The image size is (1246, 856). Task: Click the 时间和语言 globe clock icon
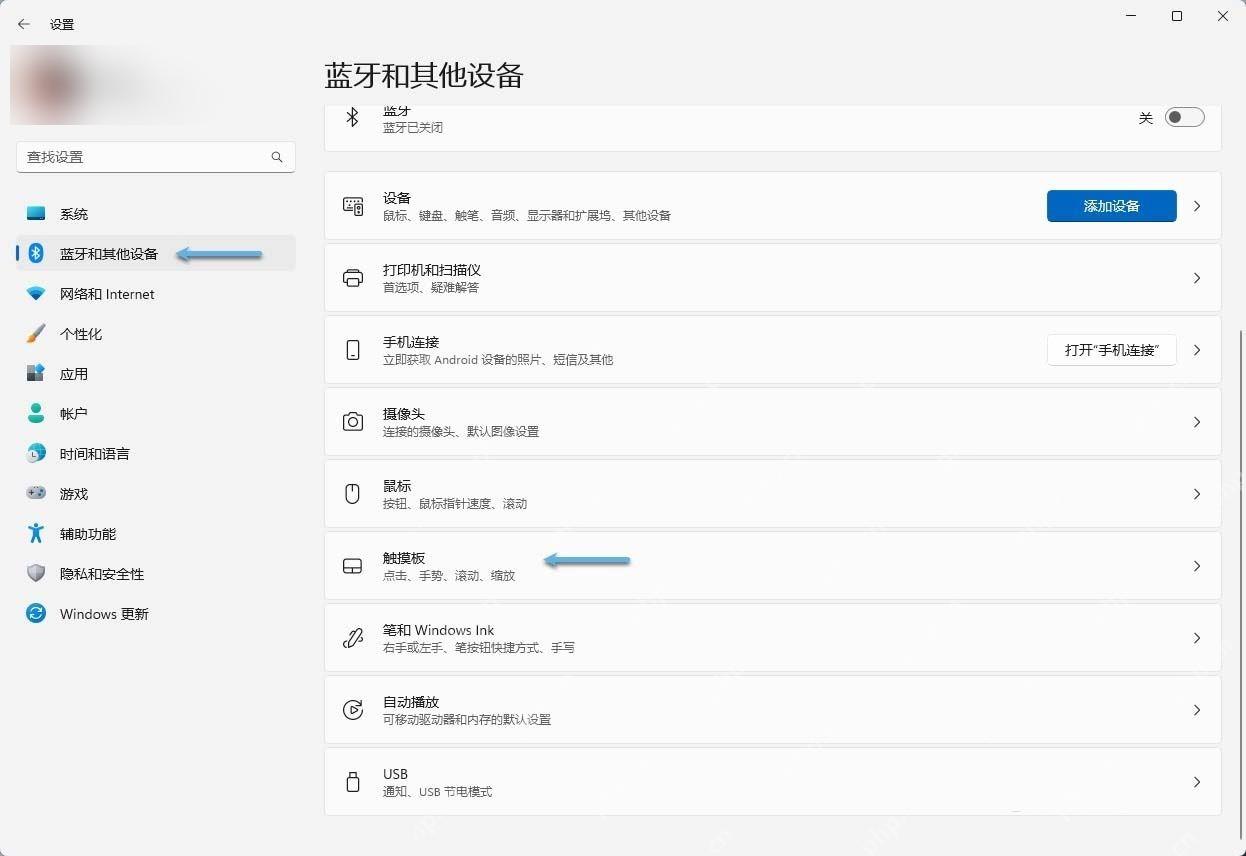[x=36, y=454]
